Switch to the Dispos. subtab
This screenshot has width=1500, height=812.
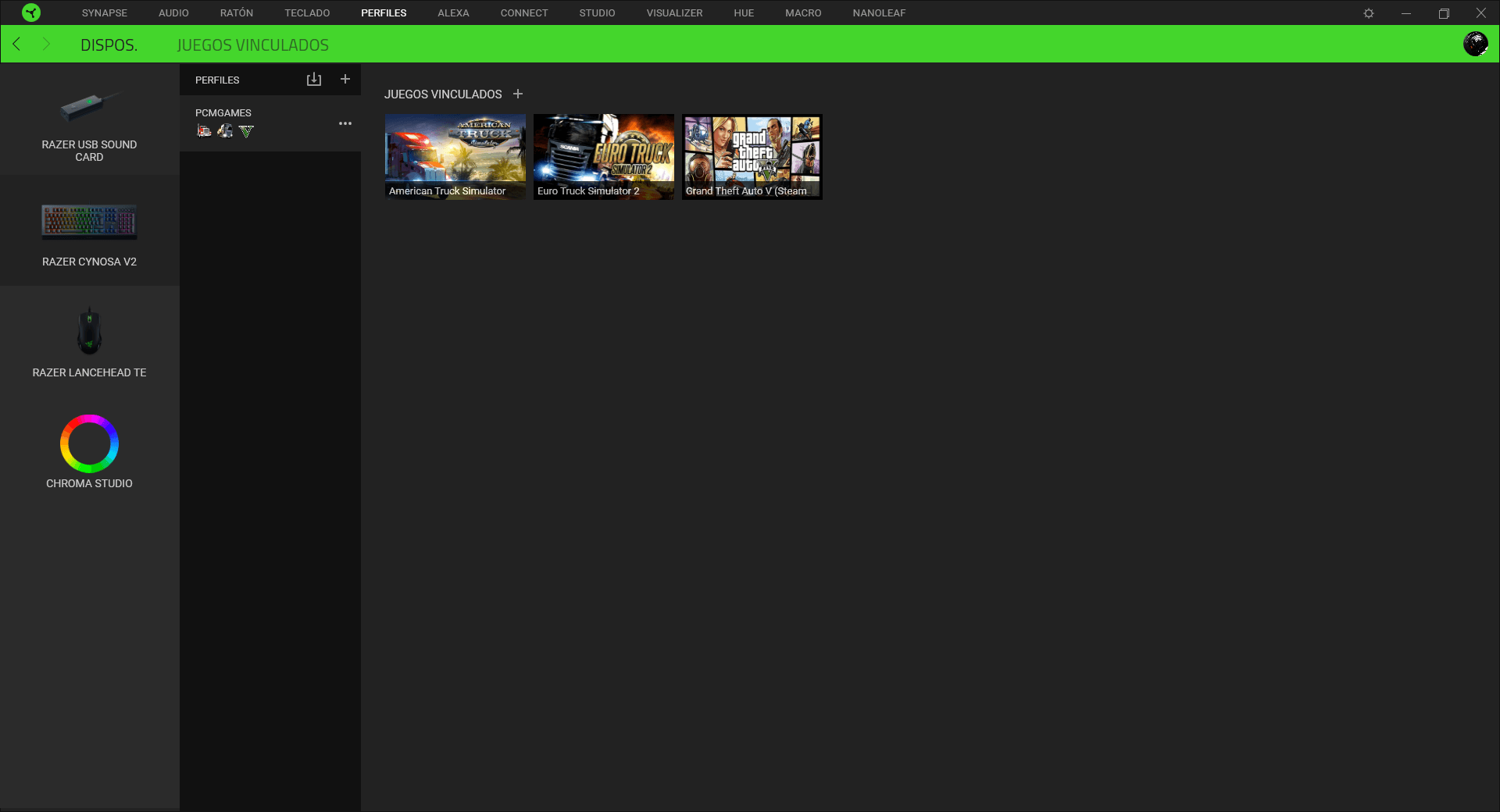coord(109,45)
